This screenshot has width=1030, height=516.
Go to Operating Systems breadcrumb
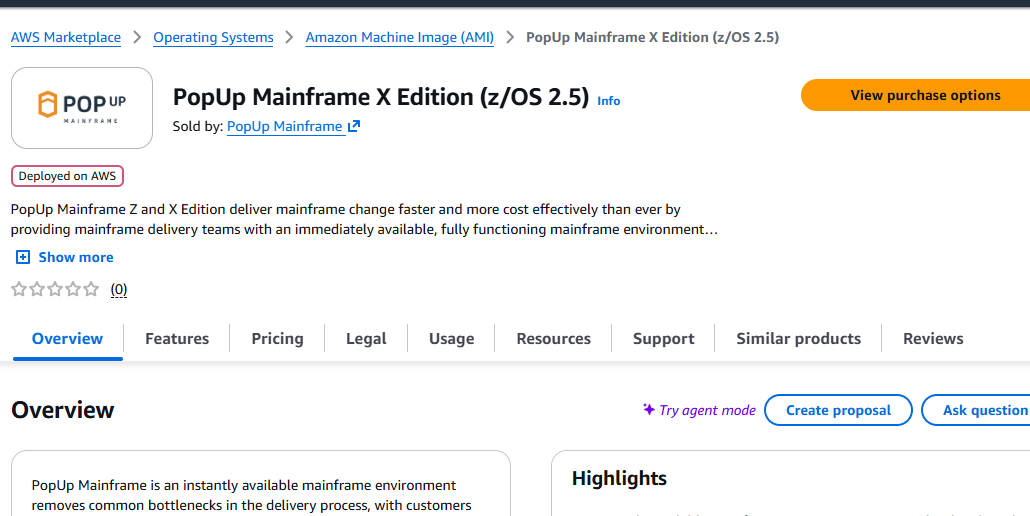coord(213,37)
